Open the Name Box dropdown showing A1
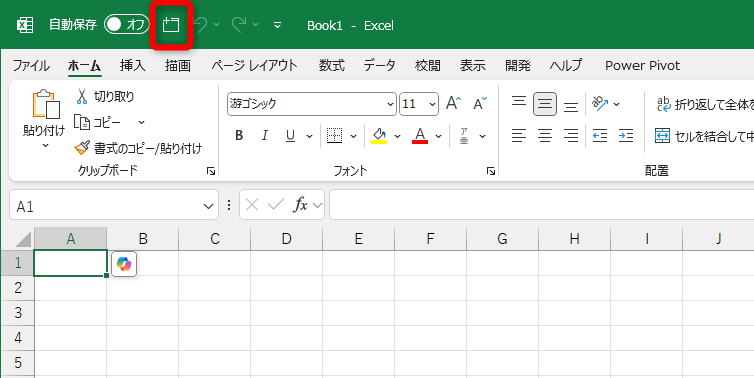754x378 pixels. (x=208, y=206)
